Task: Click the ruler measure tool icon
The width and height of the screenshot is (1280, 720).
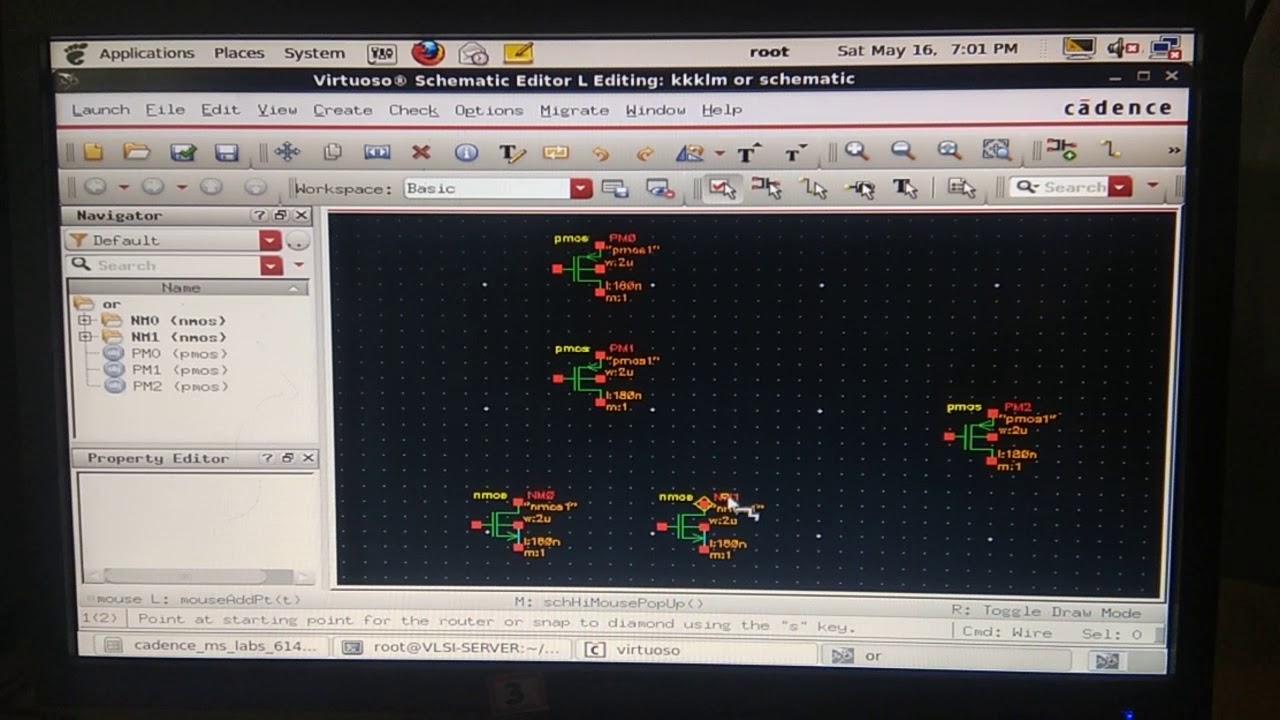Action: [690, 153]
